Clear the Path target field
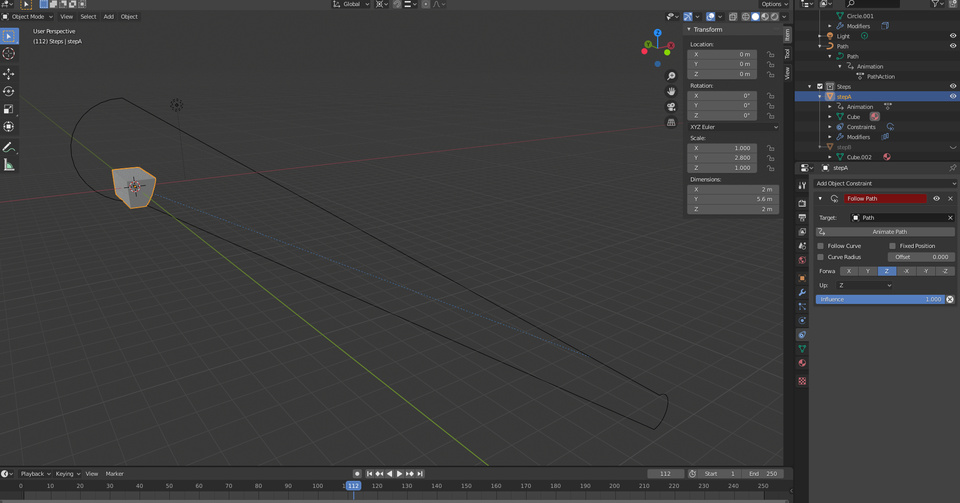This screenshot has height=503, width=960. click(x=950, y=218)
